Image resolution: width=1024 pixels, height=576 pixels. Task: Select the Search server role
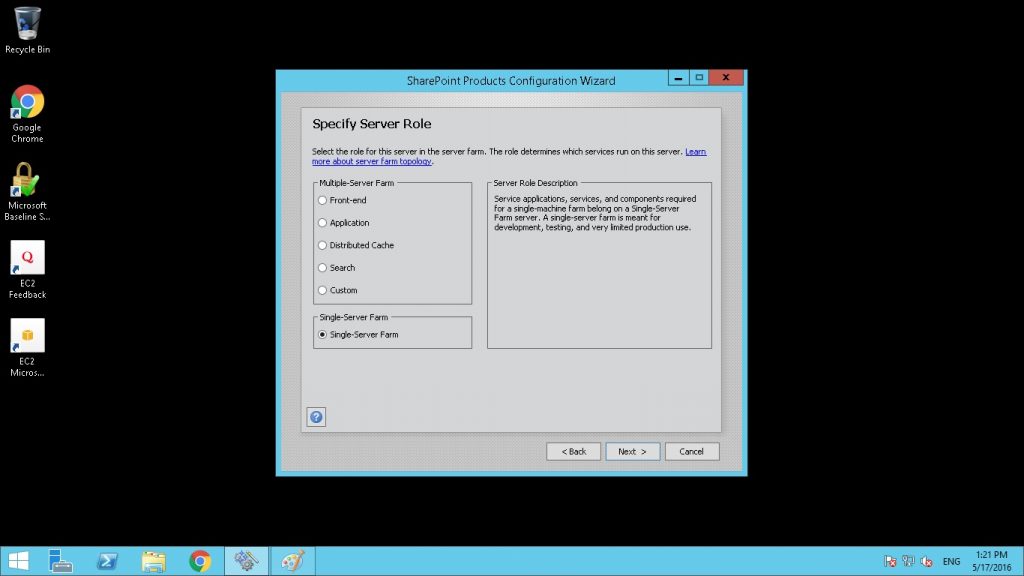tap(322, 268)
